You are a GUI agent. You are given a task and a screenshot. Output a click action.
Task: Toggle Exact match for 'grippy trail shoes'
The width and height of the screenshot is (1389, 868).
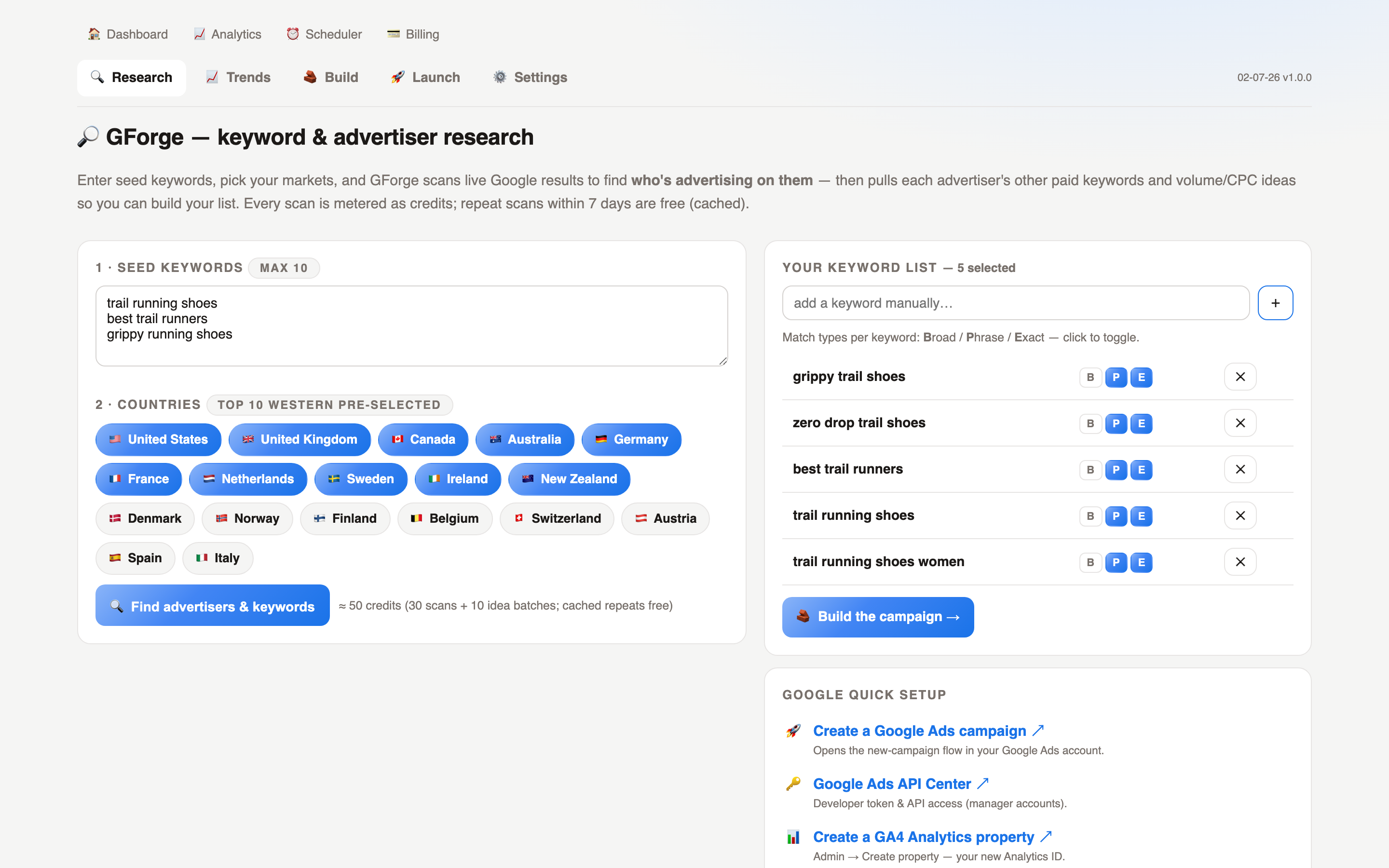click(1141, 377)
